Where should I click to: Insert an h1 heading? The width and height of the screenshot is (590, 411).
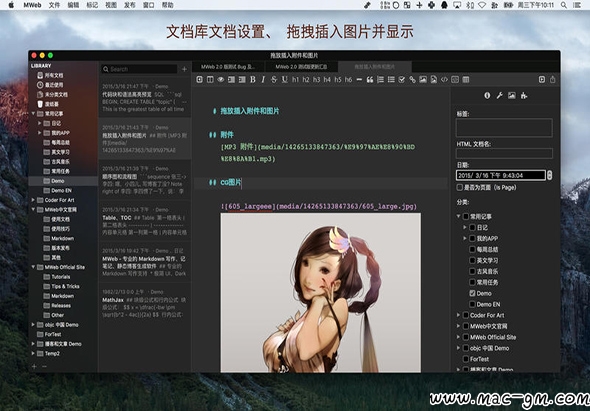tap(295, 79)
